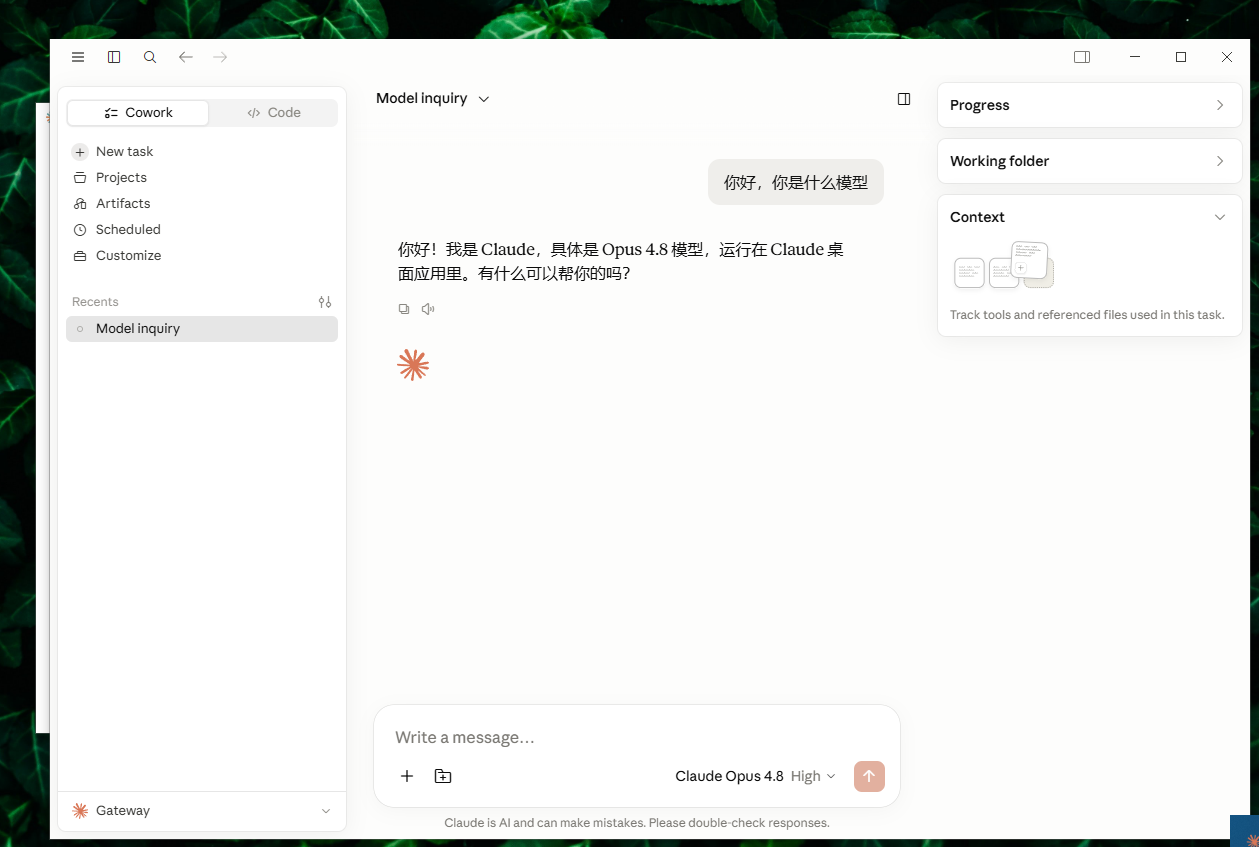Open Artifacts in the sidebar
Screen dimensions: 1259x847
(x=202, y=204)
